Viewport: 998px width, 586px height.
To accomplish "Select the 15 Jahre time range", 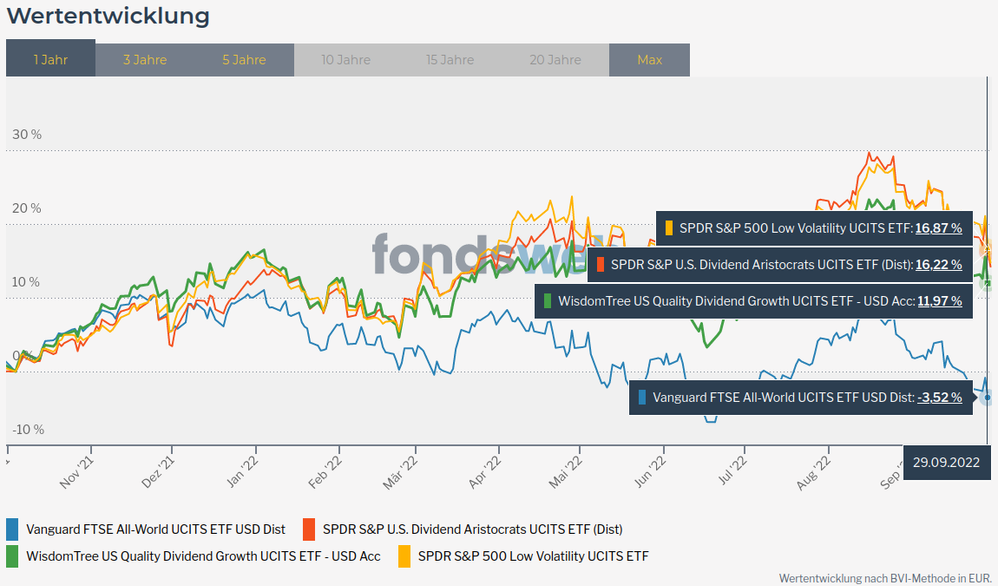I will (450, 60).
